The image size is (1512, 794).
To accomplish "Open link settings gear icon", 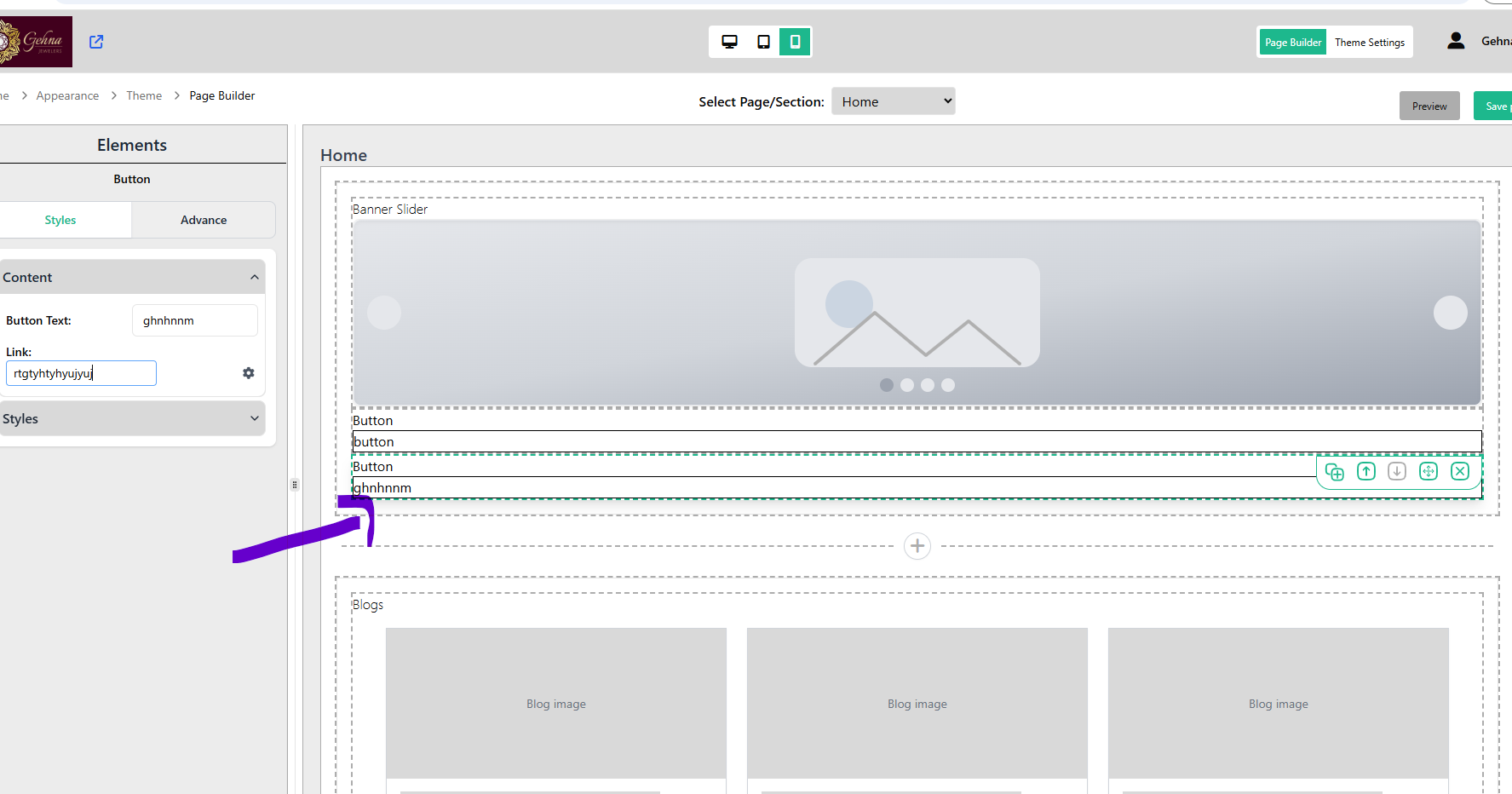I will click(249, 373).
